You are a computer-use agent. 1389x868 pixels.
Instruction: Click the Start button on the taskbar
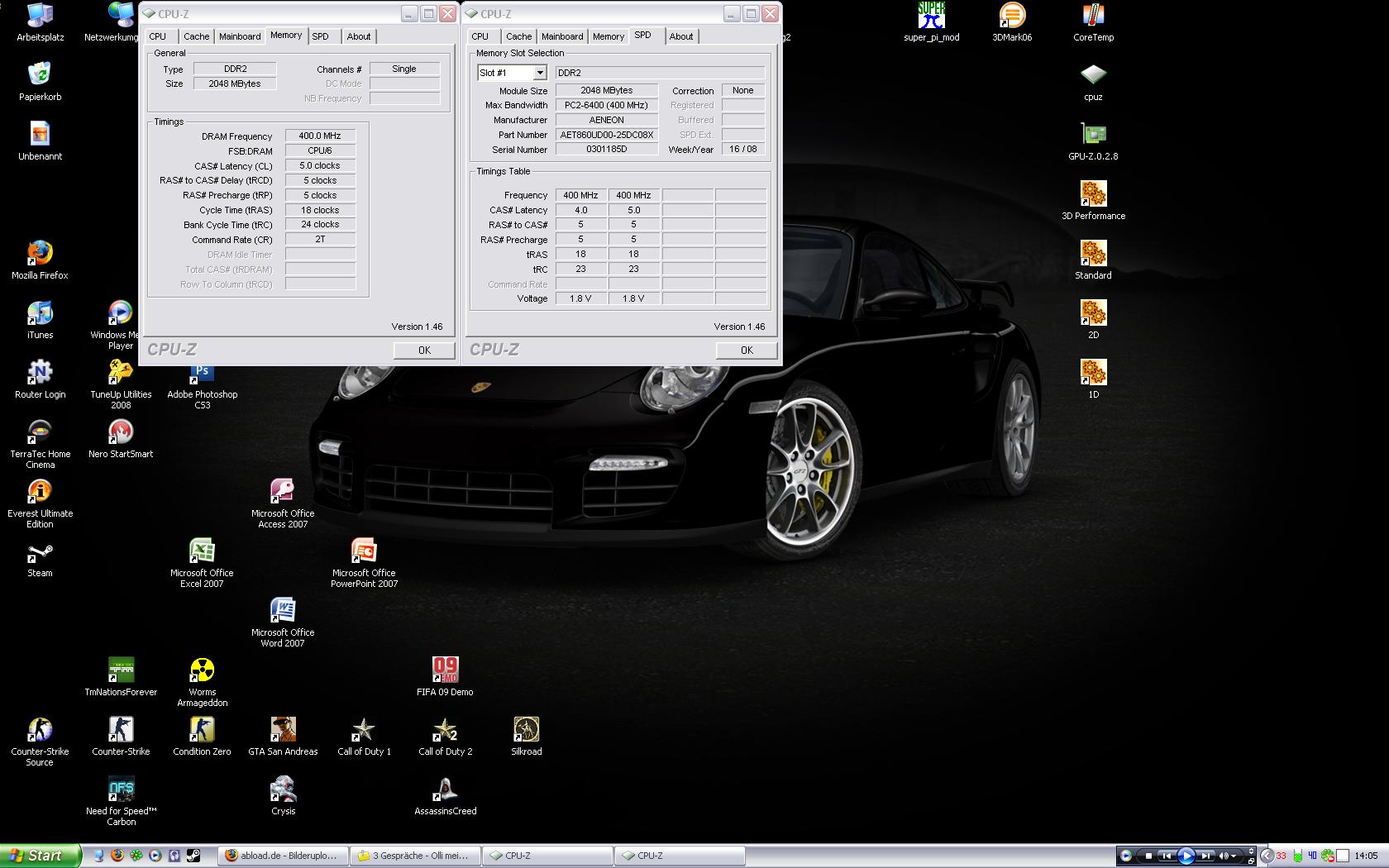point(40,856)
